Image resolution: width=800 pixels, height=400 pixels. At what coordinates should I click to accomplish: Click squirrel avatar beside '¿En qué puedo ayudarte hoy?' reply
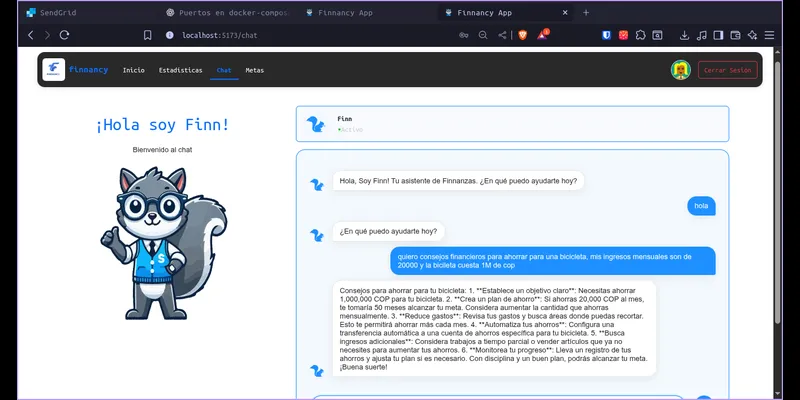coord(317,235)
